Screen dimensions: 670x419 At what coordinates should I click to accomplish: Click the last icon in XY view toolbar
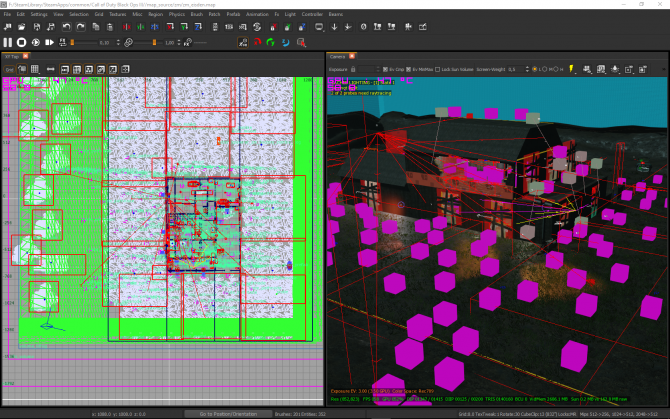coord(125,69)
